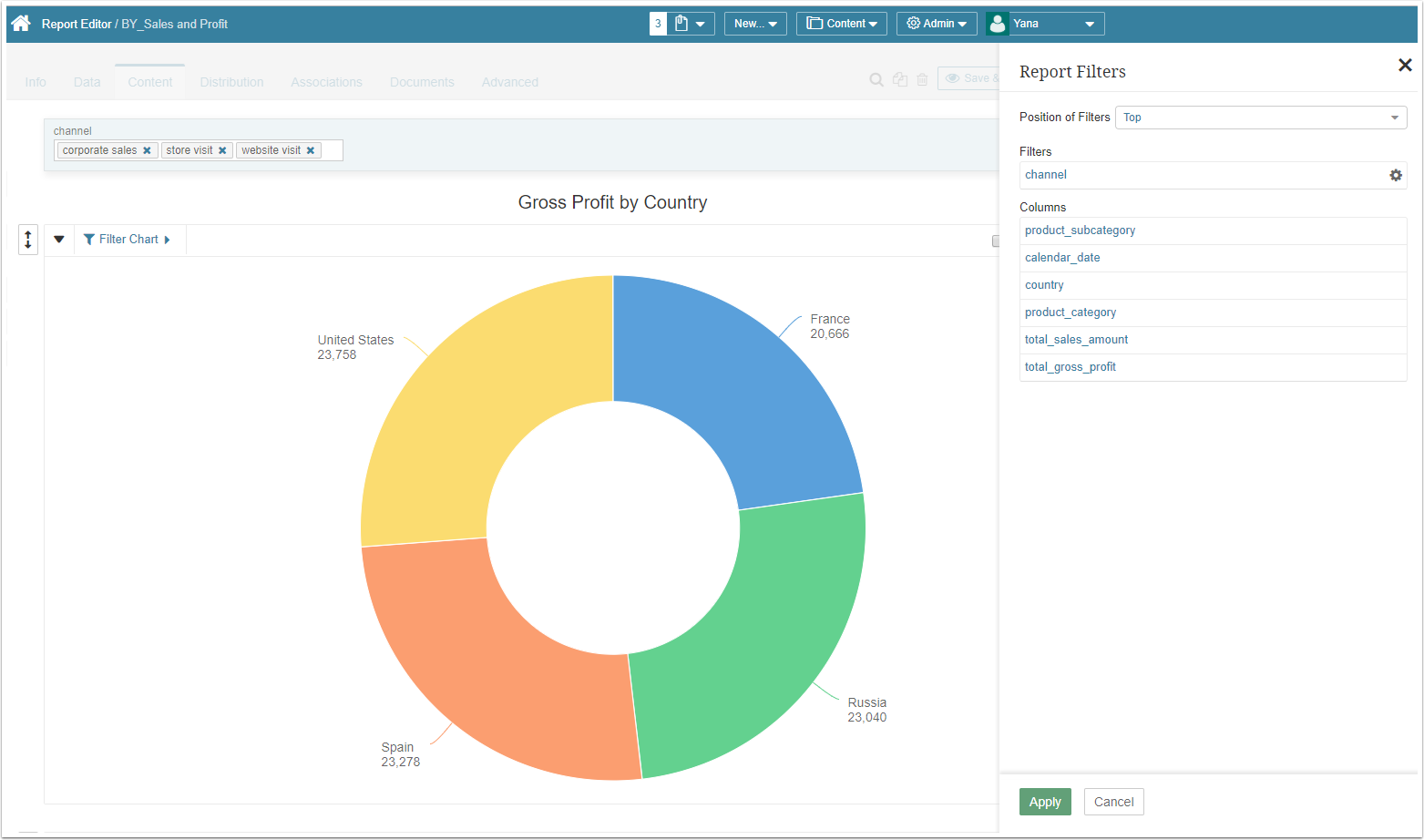Open the Position of Filters dropdown
The image size is (1424, 840).
click(1260, 118)
